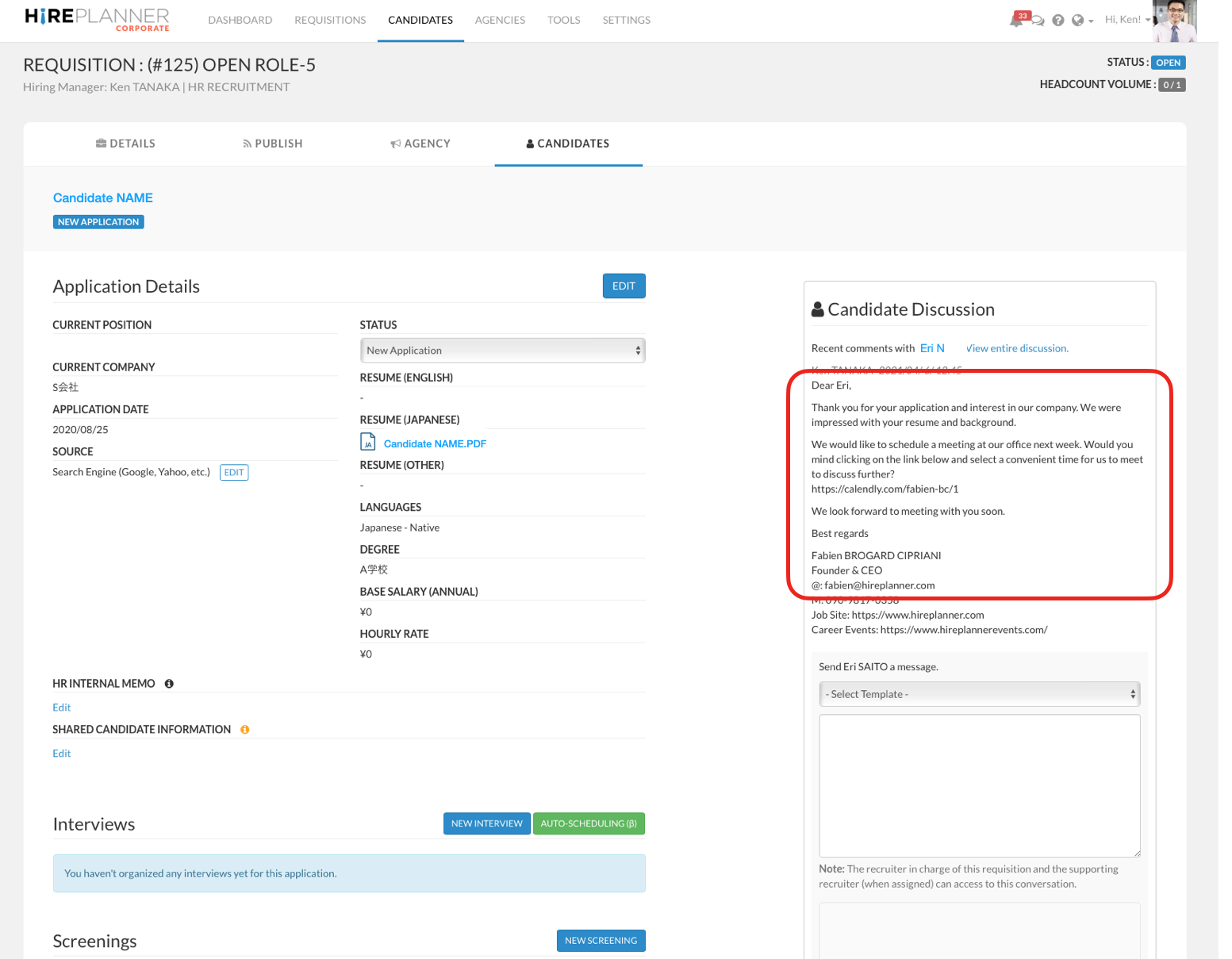
Task: Click the New Screening button
Action: pos(601,941)
